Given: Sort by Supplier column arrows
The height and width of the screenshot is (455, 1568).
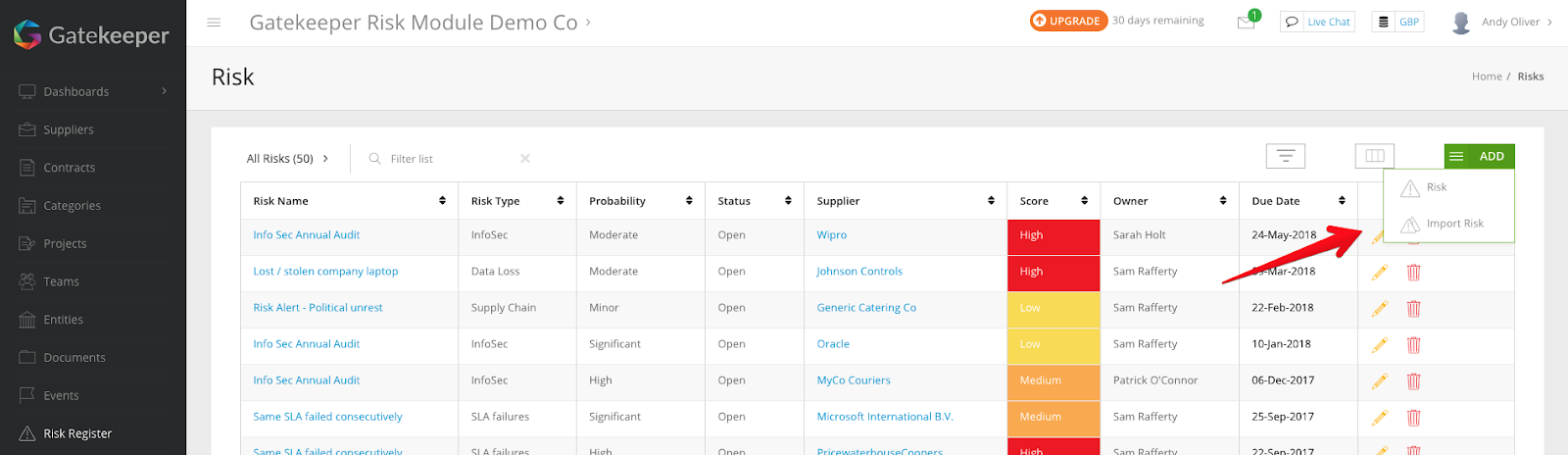Looking at the screenshot, I should 992,201.
